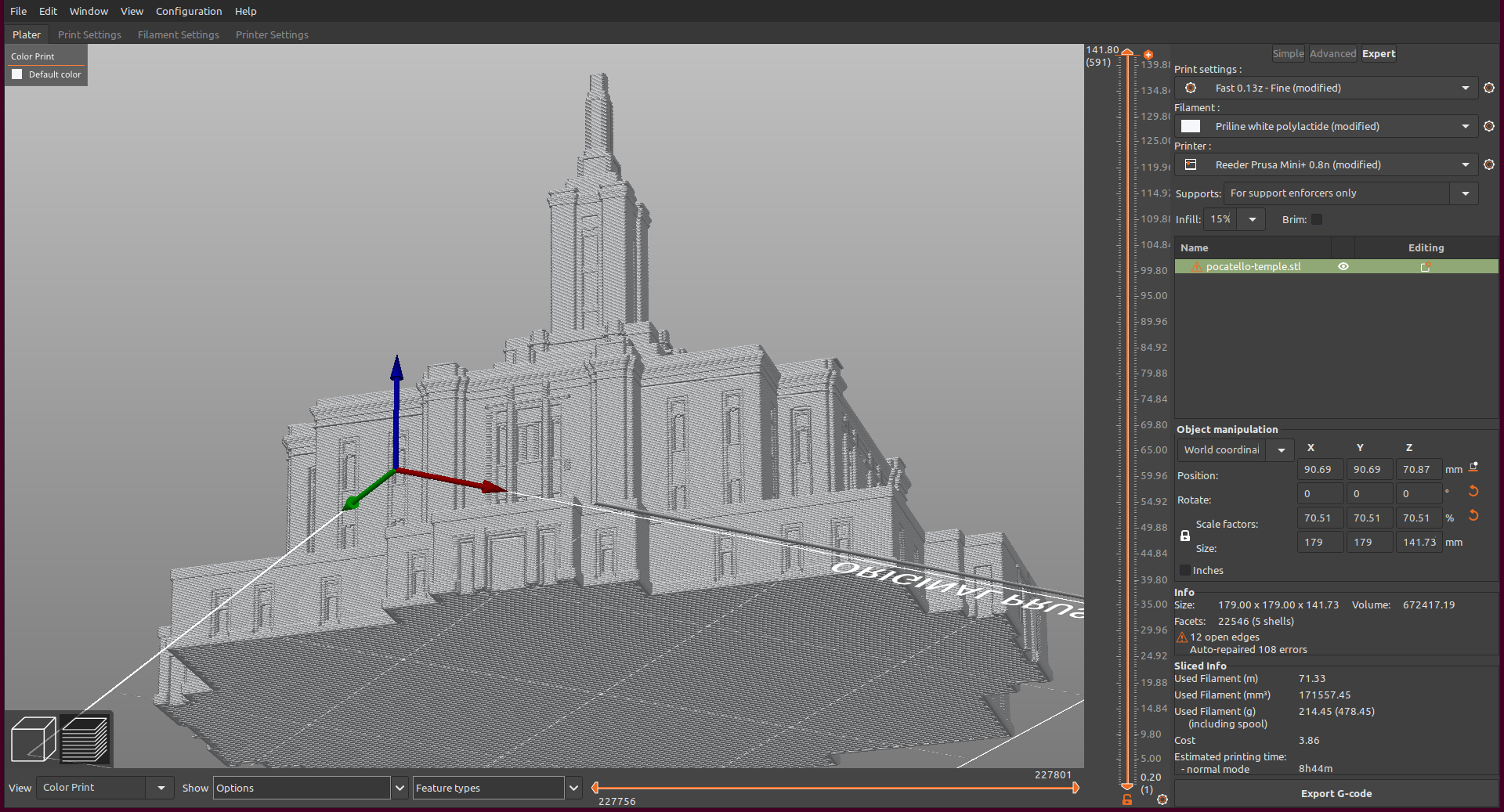Open the File menu

click(x=19, y=11)
